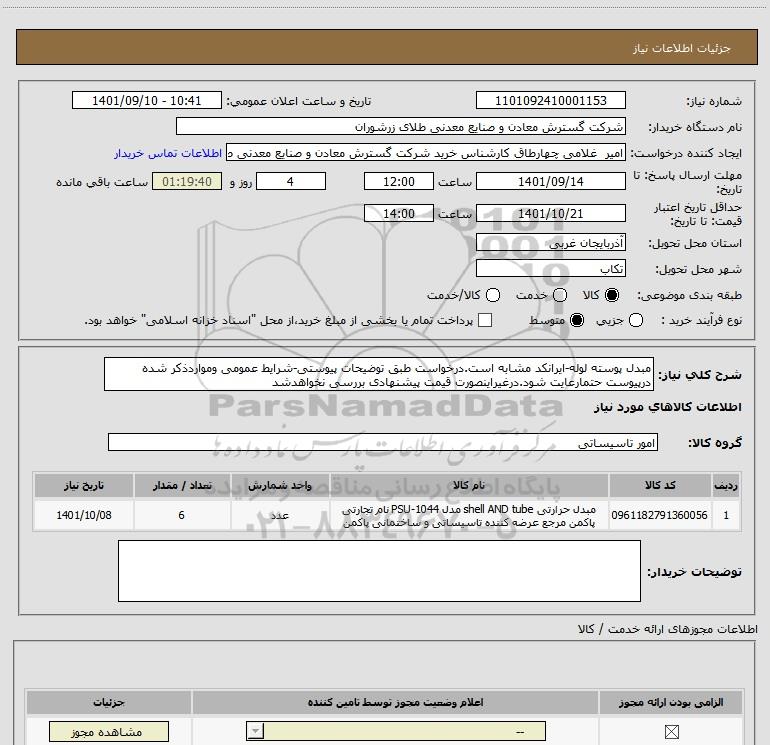Open buyer contact information link

pyautogui.click(x=168, y=153)
